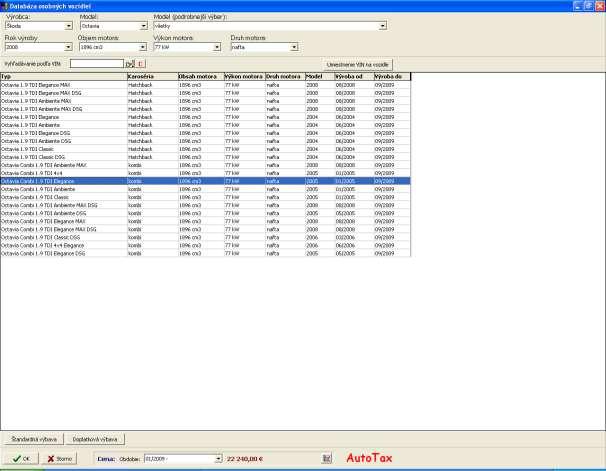This screenshot has height=471, width=606.
Task: Sort by the Druh motora column header
Action: coord(285,77)
